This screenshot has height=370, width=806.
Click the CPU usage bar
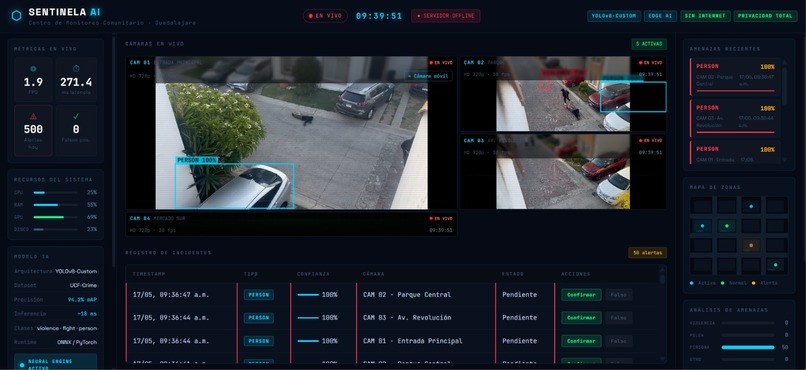(57, 193)
